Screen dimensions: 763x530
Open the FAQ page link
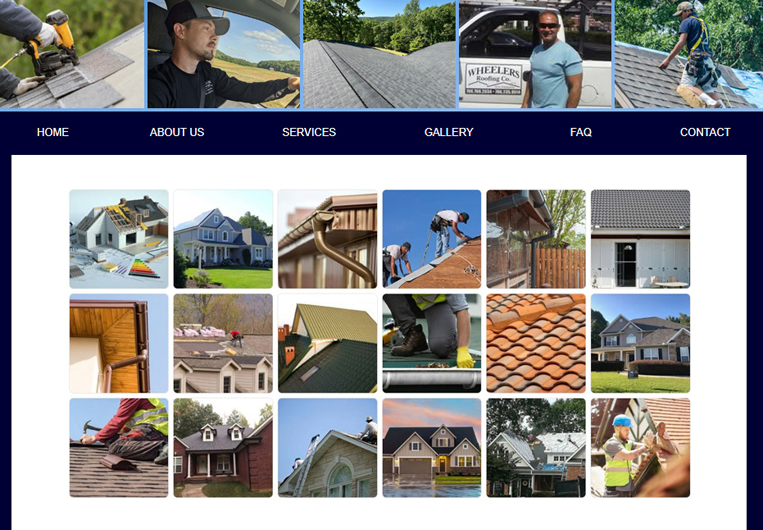(581, 132)
